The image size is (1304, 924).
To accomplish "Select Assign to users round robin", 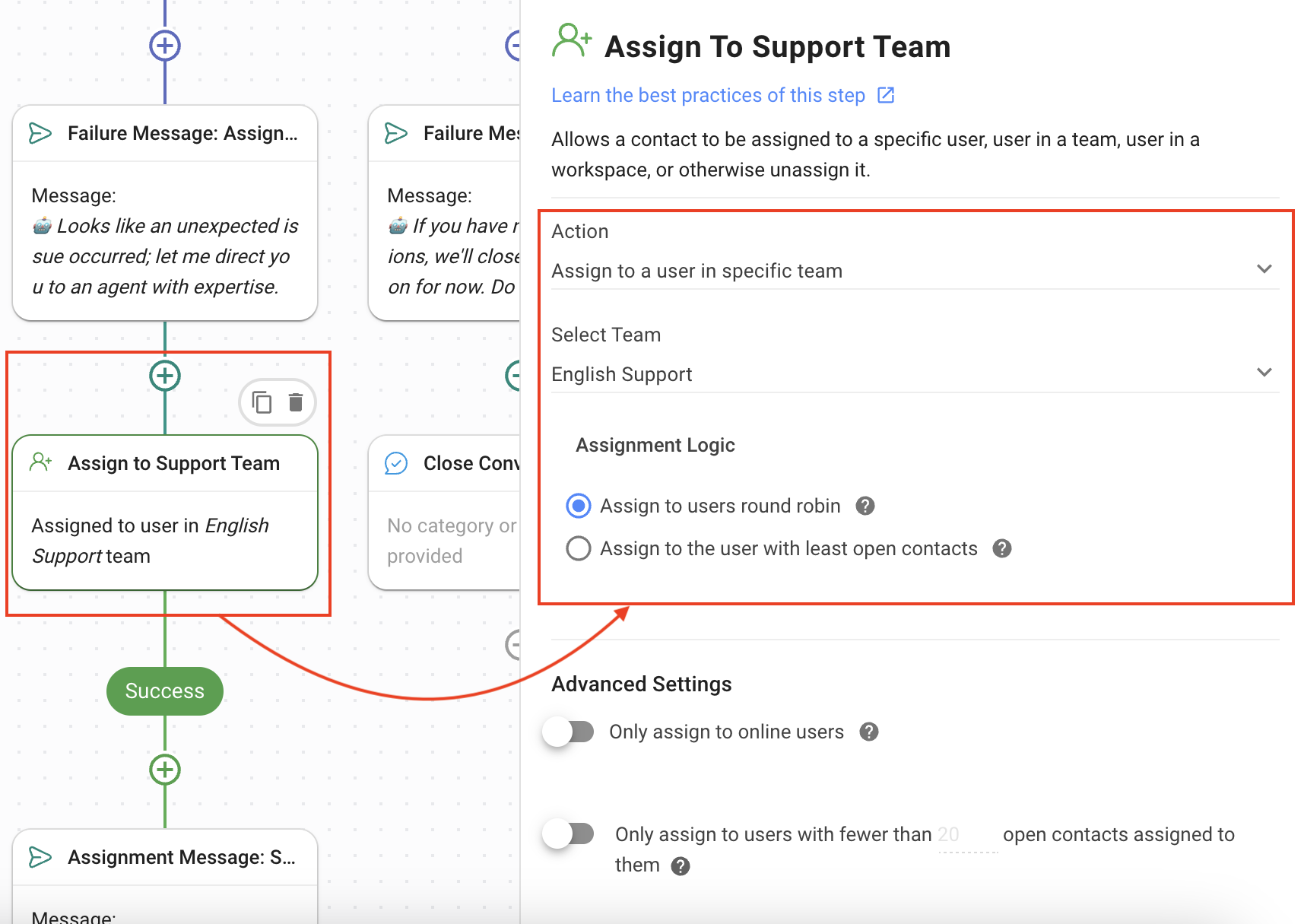I will pos(579,506).
